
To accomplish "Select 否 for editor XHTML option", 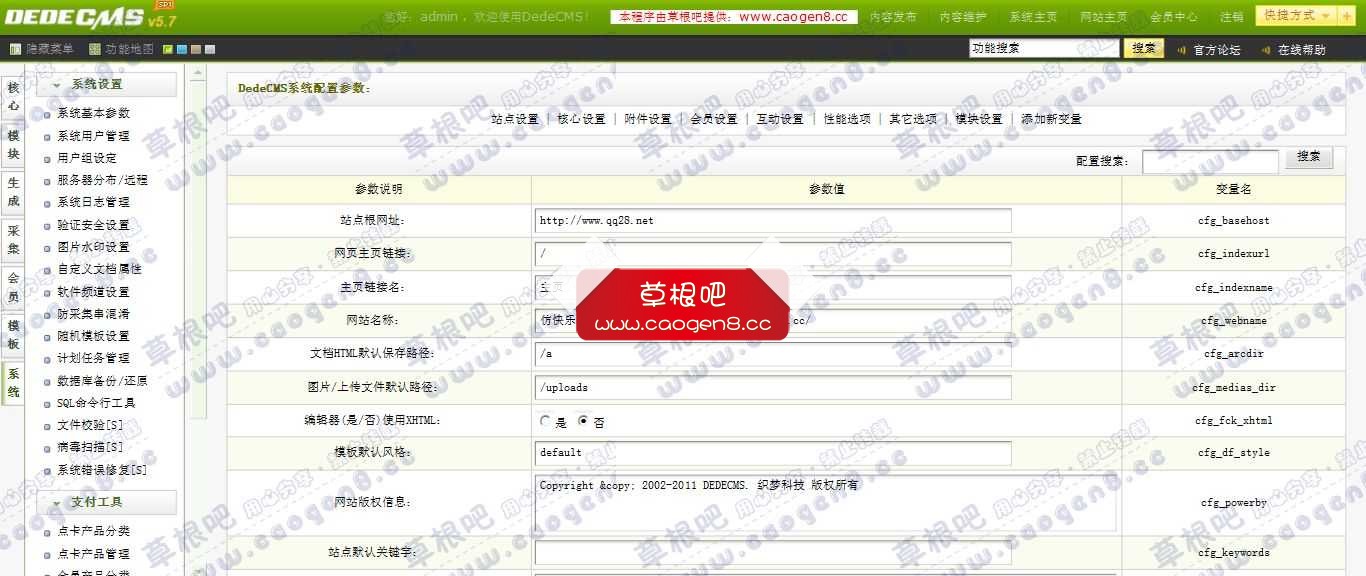I will coord(583,421).
